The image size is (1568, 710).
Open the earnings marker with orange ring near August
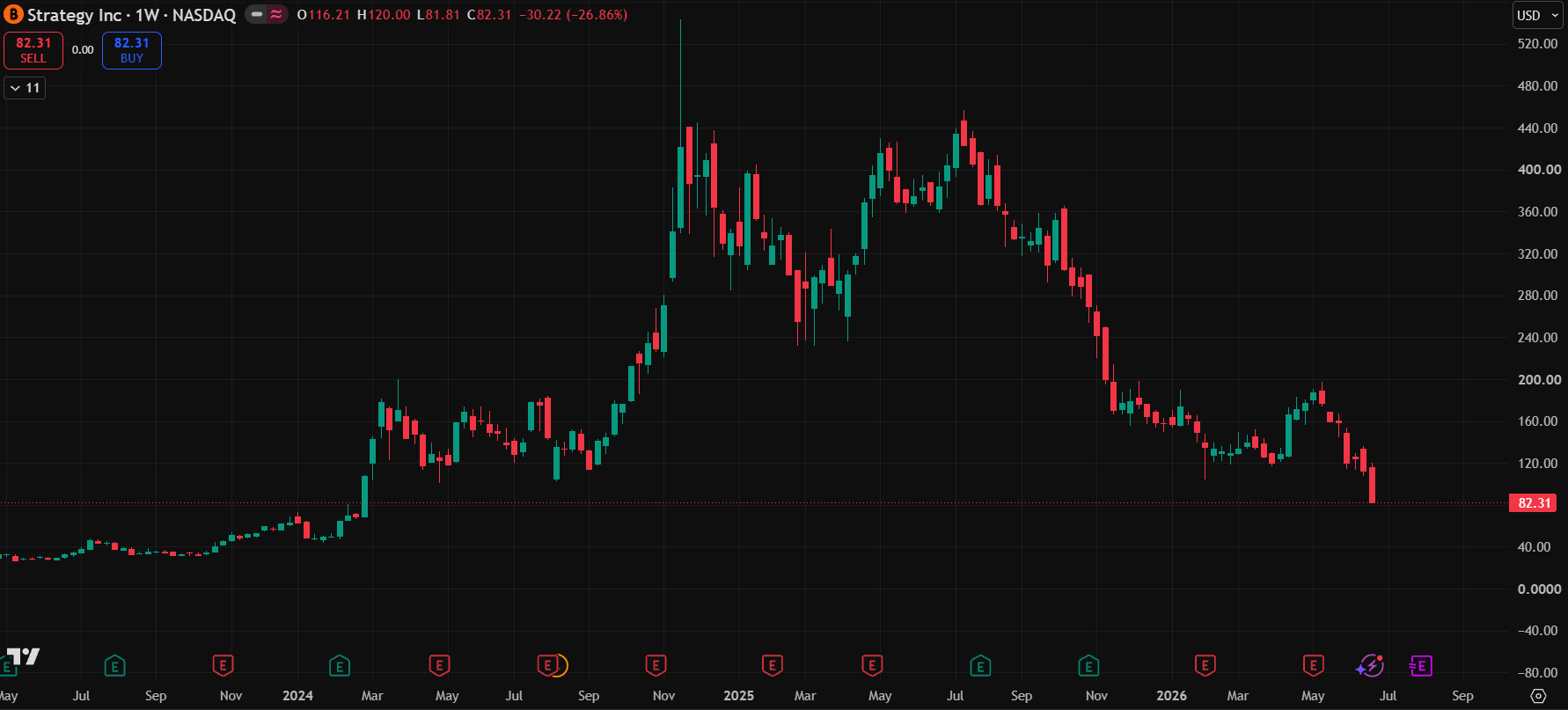552,666
